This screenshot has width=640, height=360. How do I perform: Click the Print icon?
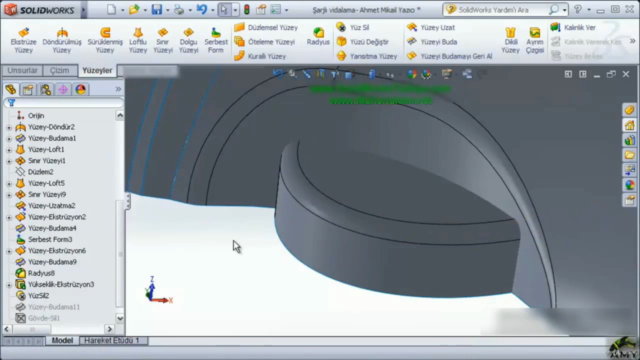(179, 9)
